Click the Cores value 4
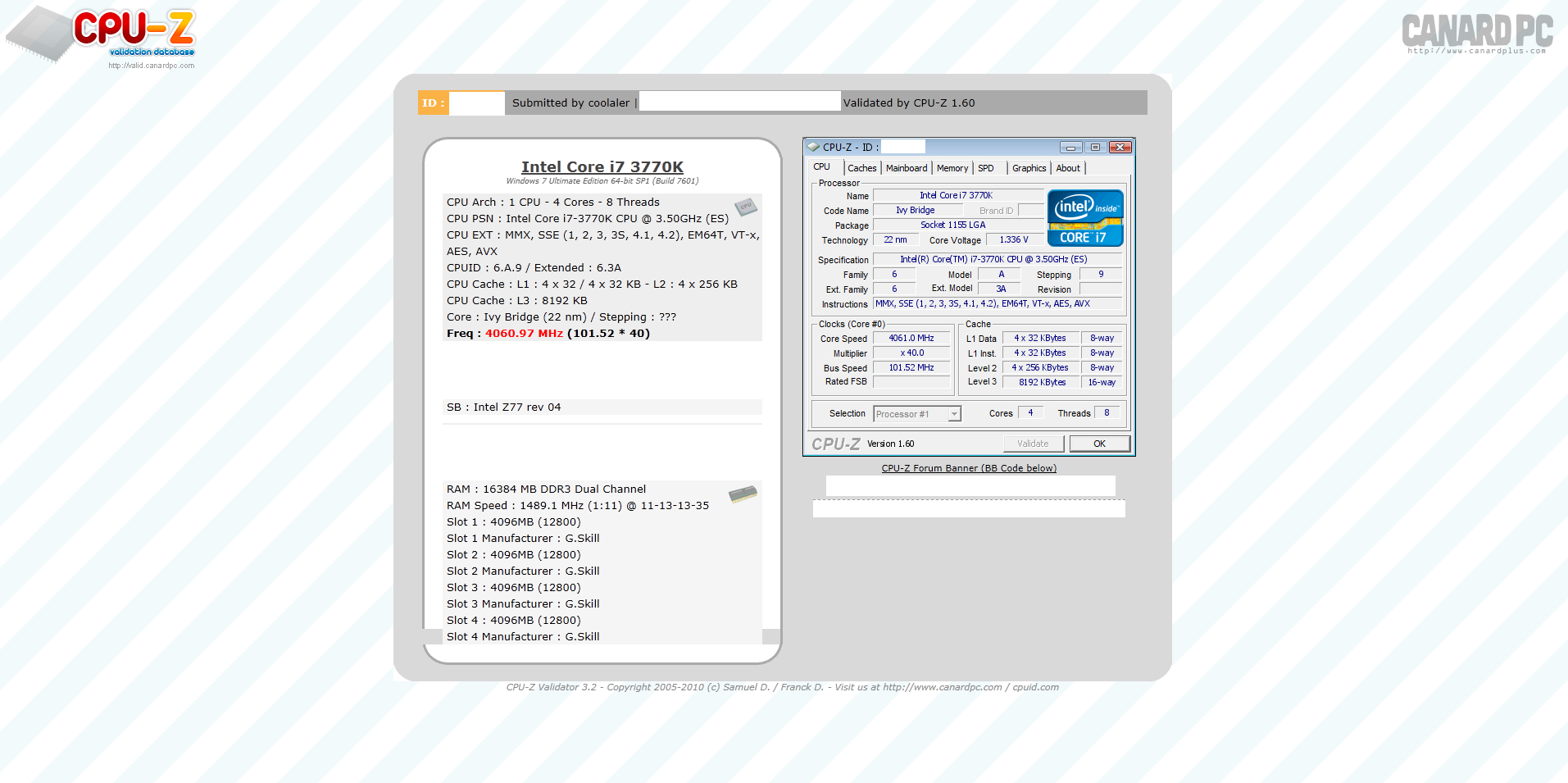 point(1031,413)
